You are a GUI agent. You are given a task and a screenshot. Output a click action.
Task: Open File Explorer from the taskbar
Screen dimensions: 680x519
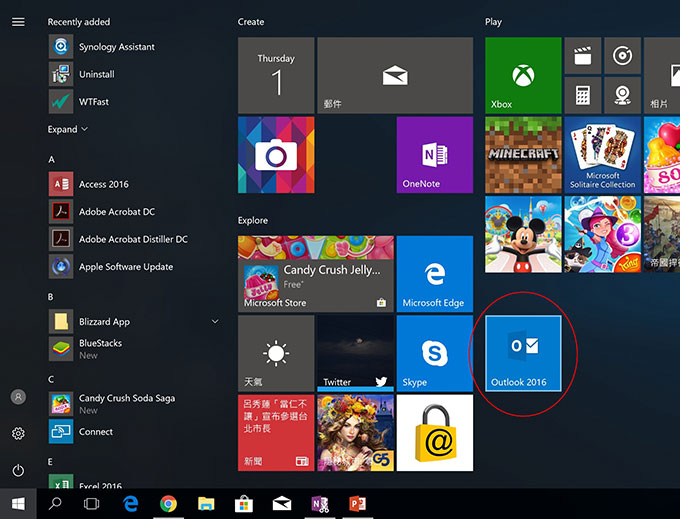click(x=206, y=504)
